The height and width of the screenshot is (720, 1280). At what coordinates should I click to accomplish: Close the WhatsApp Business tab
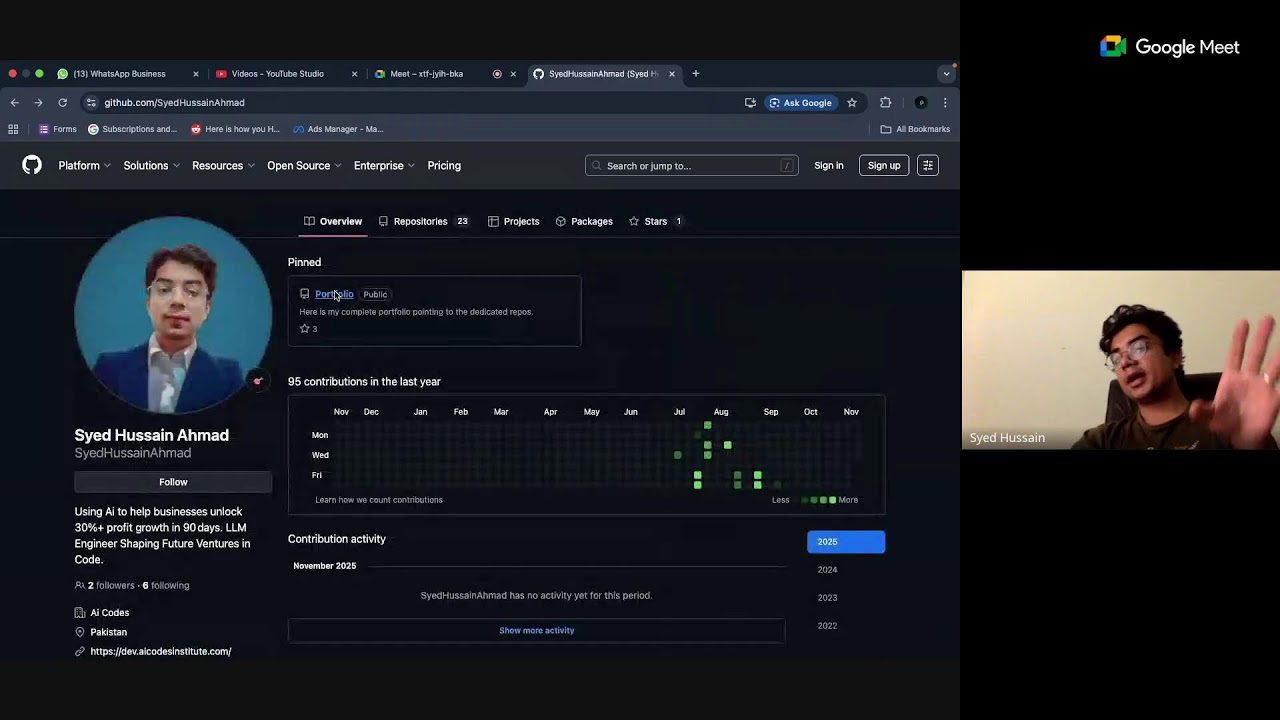[x=196, y=74]
